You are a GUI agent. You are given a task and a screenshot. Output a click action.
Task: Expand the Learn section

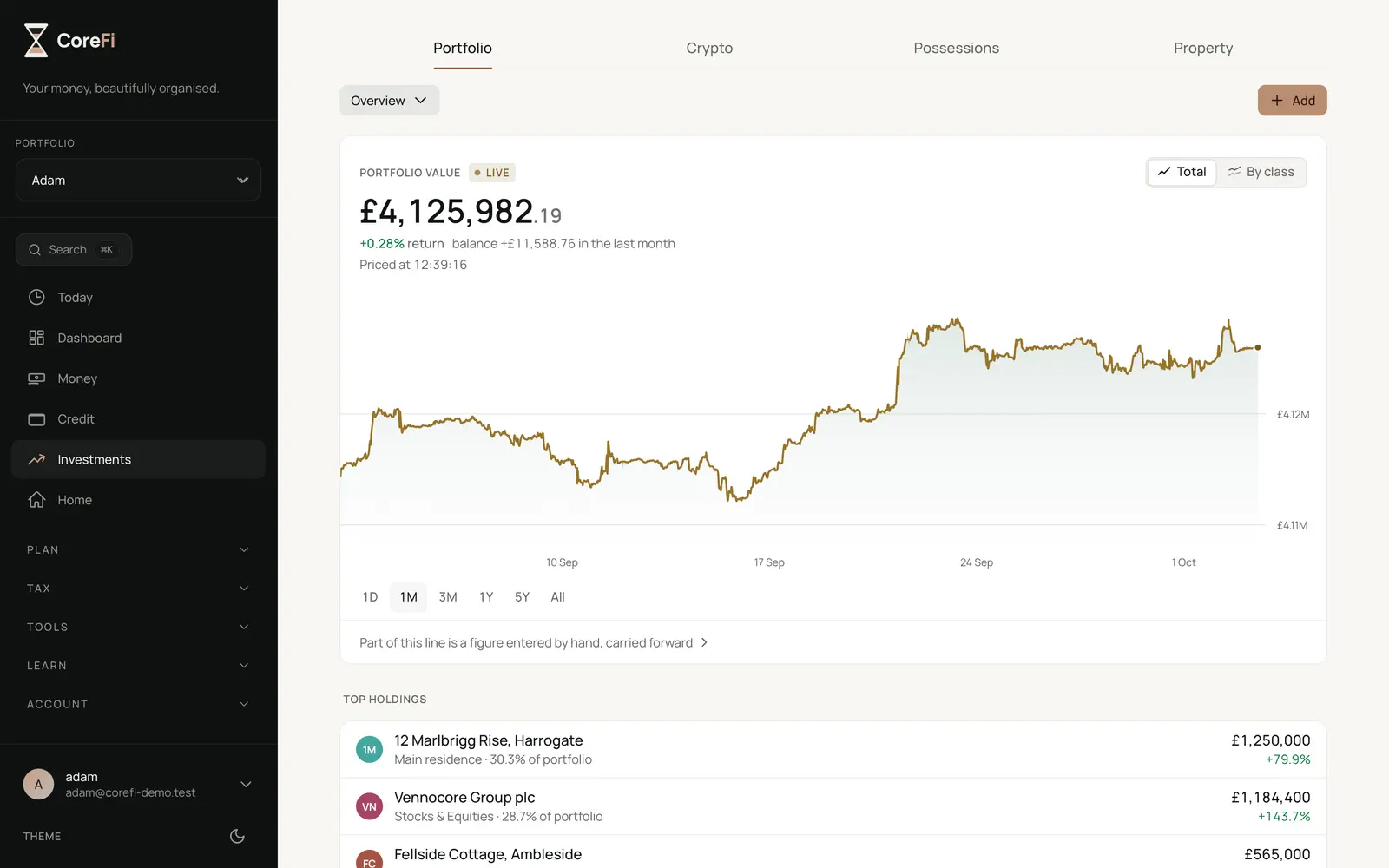pyautogui.click(x=138, y=666)
